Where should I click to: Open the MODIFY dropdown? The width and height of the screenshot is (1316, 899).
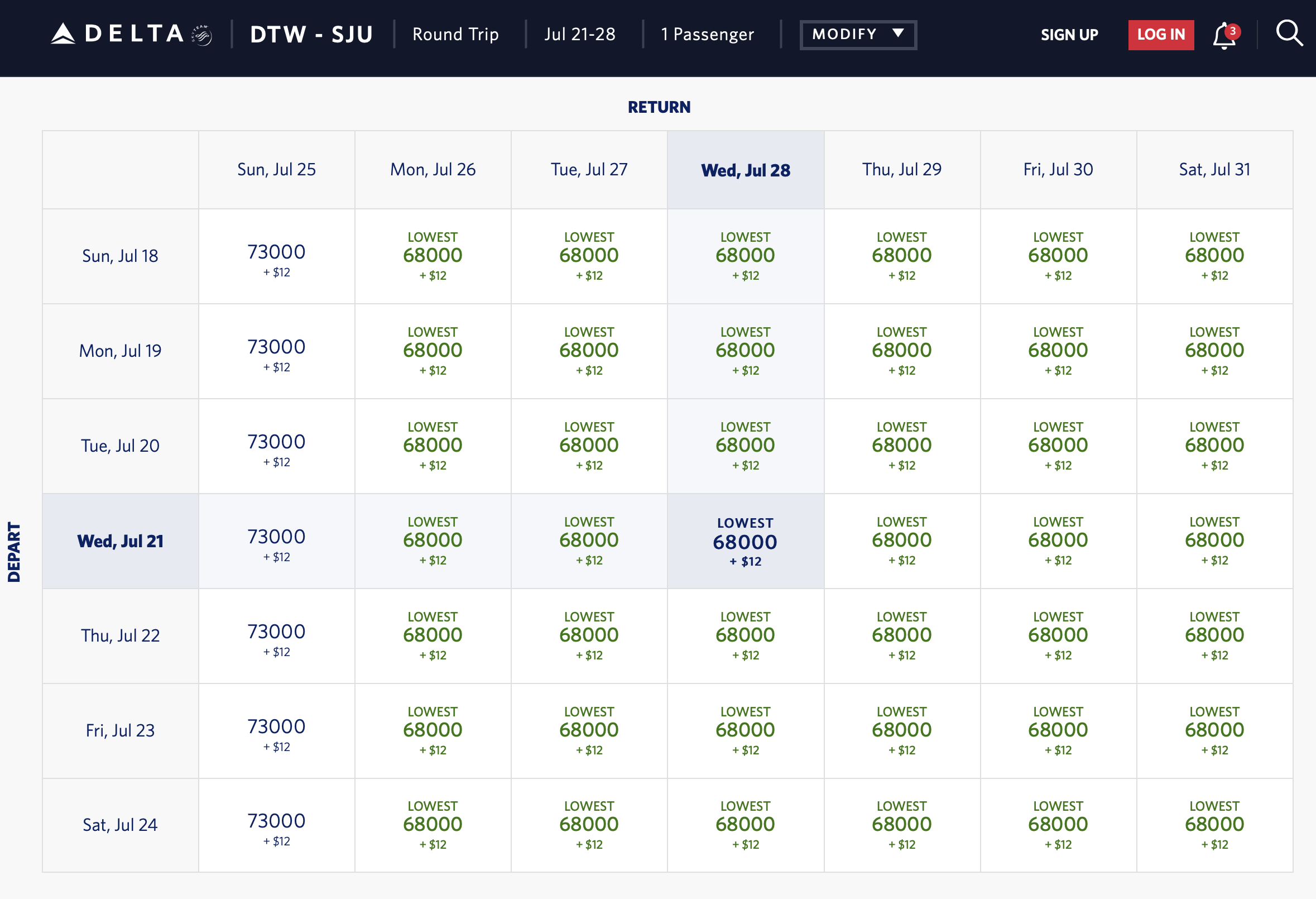coord(857,34)
